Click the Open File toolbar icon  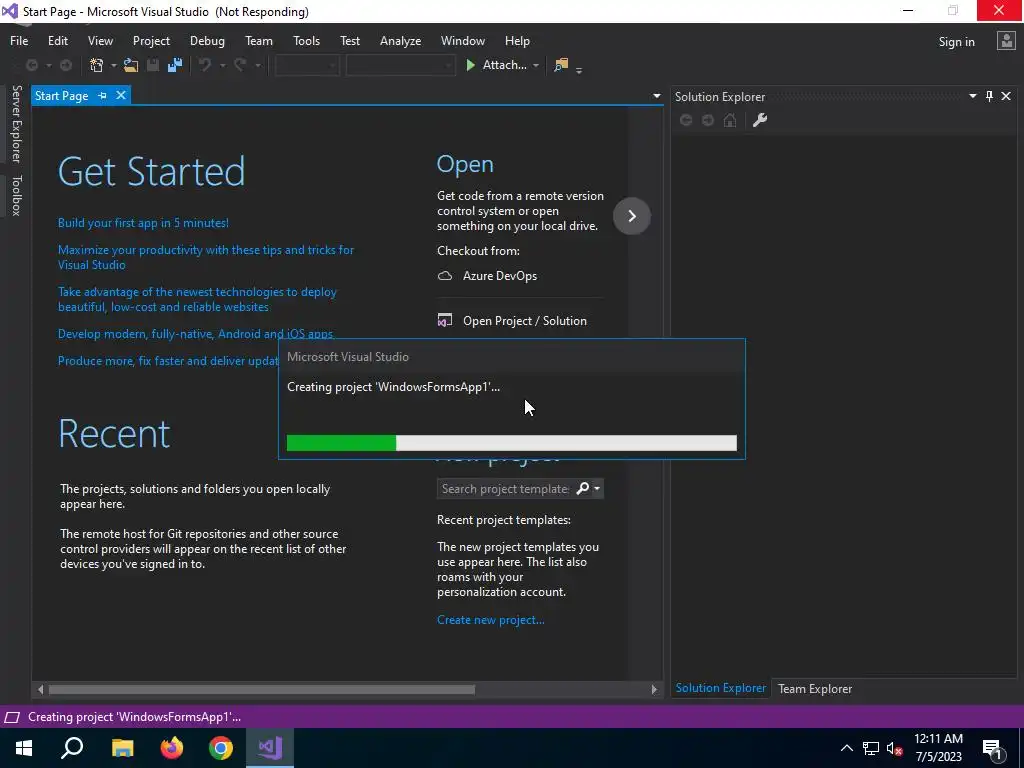(x=131, y=65)
